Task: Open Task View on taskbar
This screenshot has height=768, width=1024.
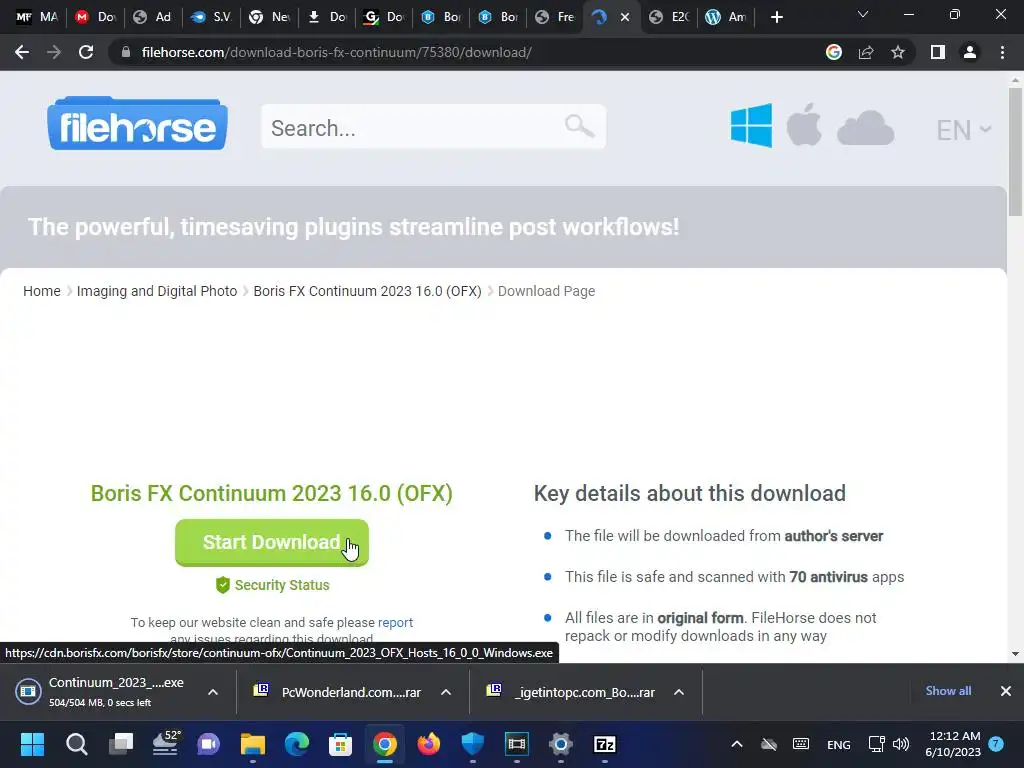Action: click(x=121, y=744)
